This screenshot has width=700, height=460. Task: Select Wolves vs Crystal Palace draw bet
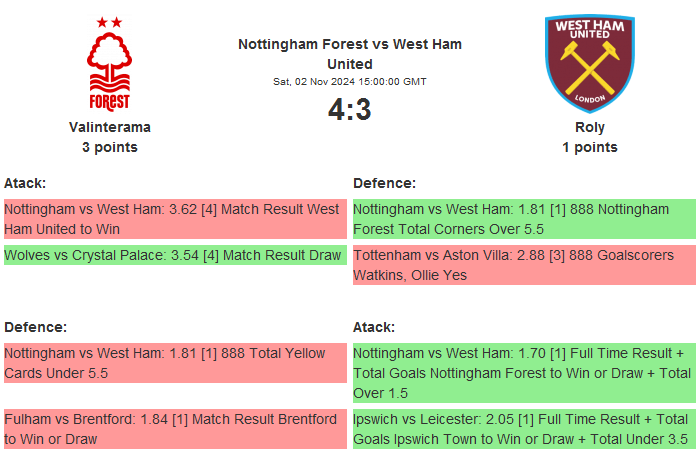[x=174, y=255]
